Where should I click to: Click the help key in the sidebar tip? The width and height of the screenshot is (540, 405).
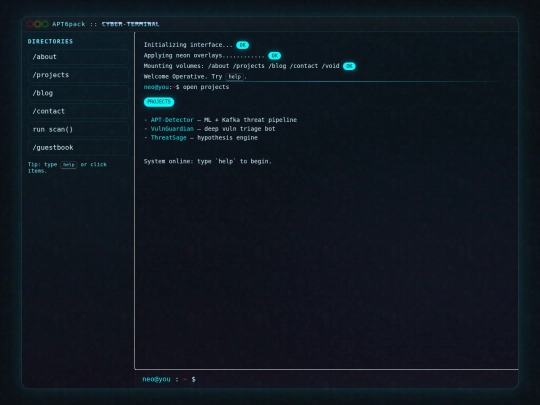point(69,165)
